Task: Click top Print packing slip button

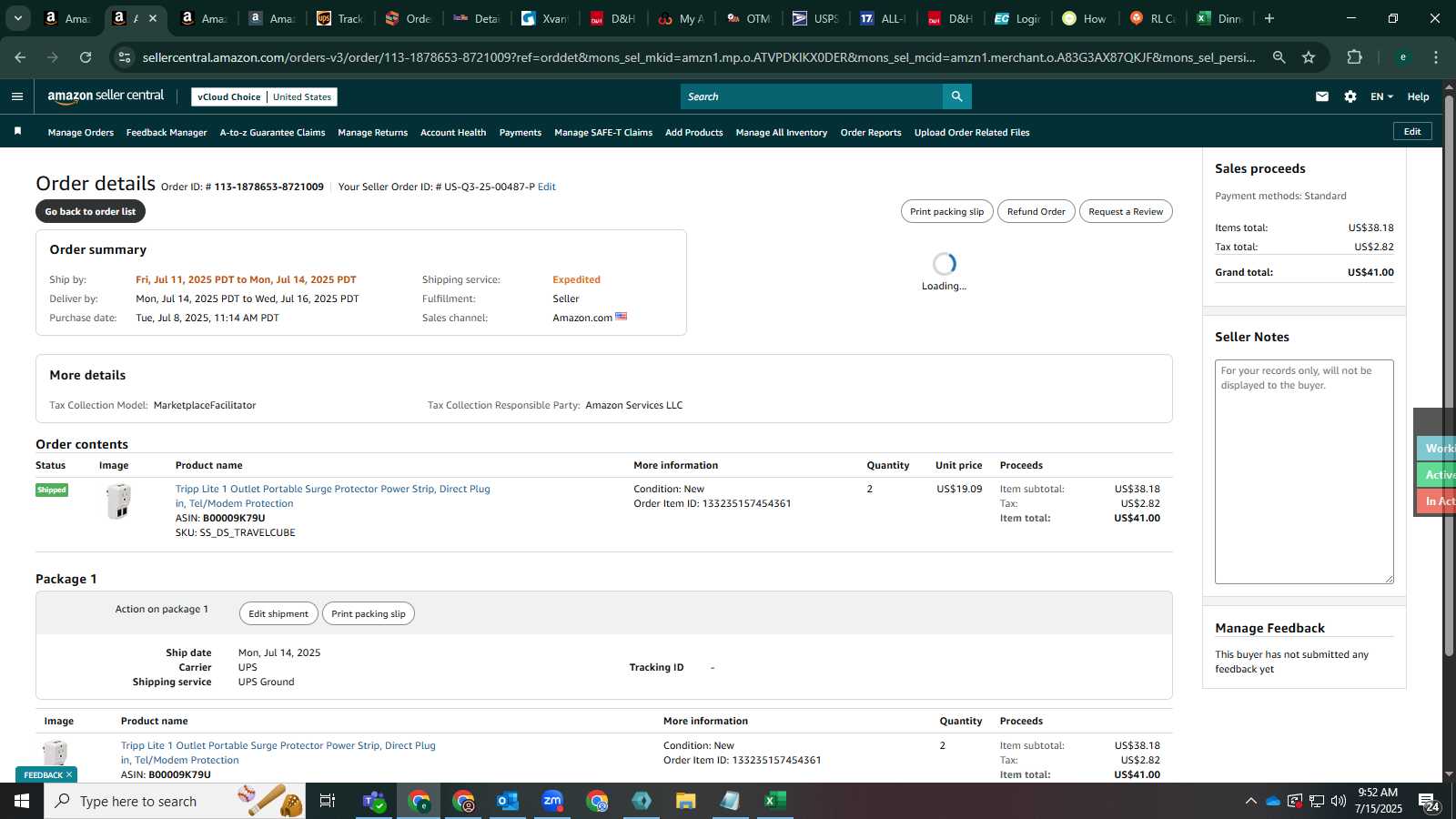Action: pyautogui.click(x=946, y=211)
